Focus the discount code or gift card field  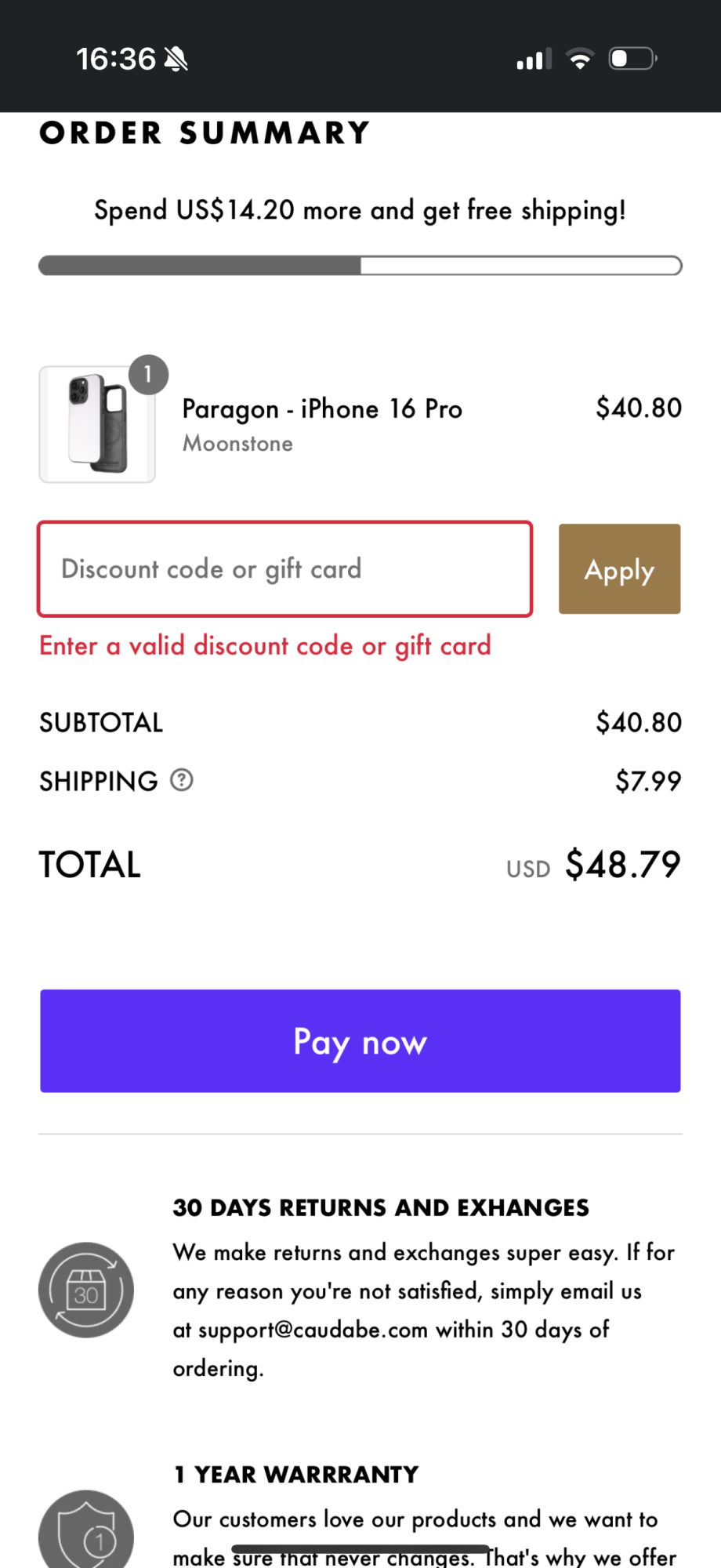[x=285, y=569]
